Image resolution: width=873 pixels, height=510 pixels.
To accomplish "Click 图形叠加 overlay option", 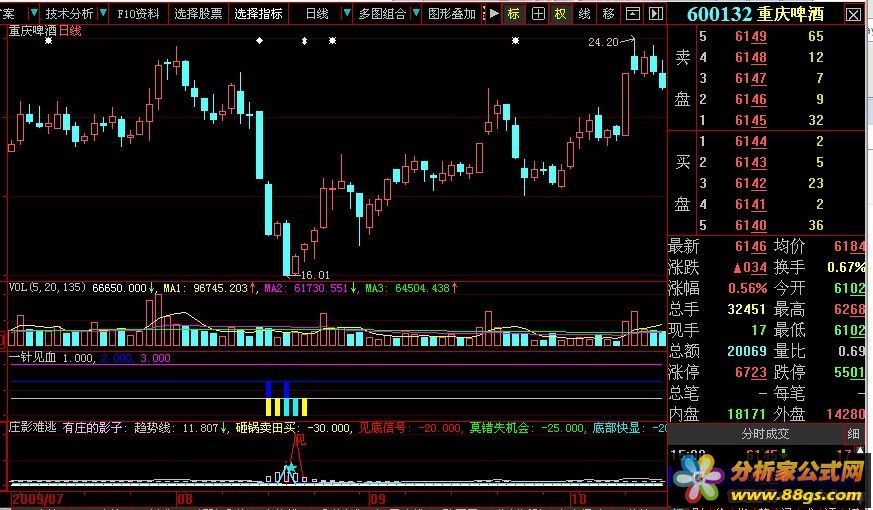I will [x=452, y=13].
